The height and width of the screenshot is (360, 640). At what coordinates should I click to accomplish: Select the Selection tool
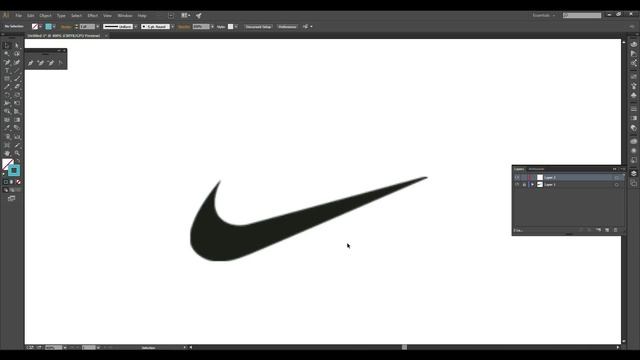(7, 45)
